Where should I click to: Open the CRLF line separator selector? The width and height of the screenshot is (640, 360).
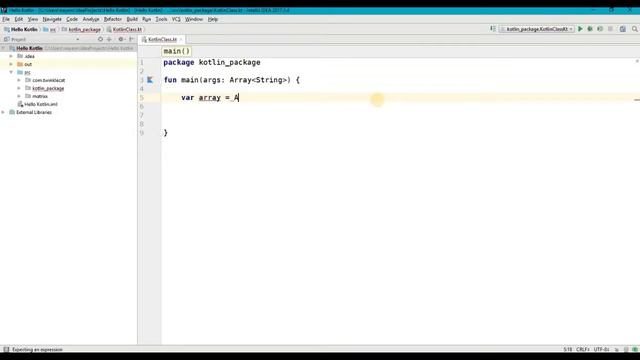point(582,349)
